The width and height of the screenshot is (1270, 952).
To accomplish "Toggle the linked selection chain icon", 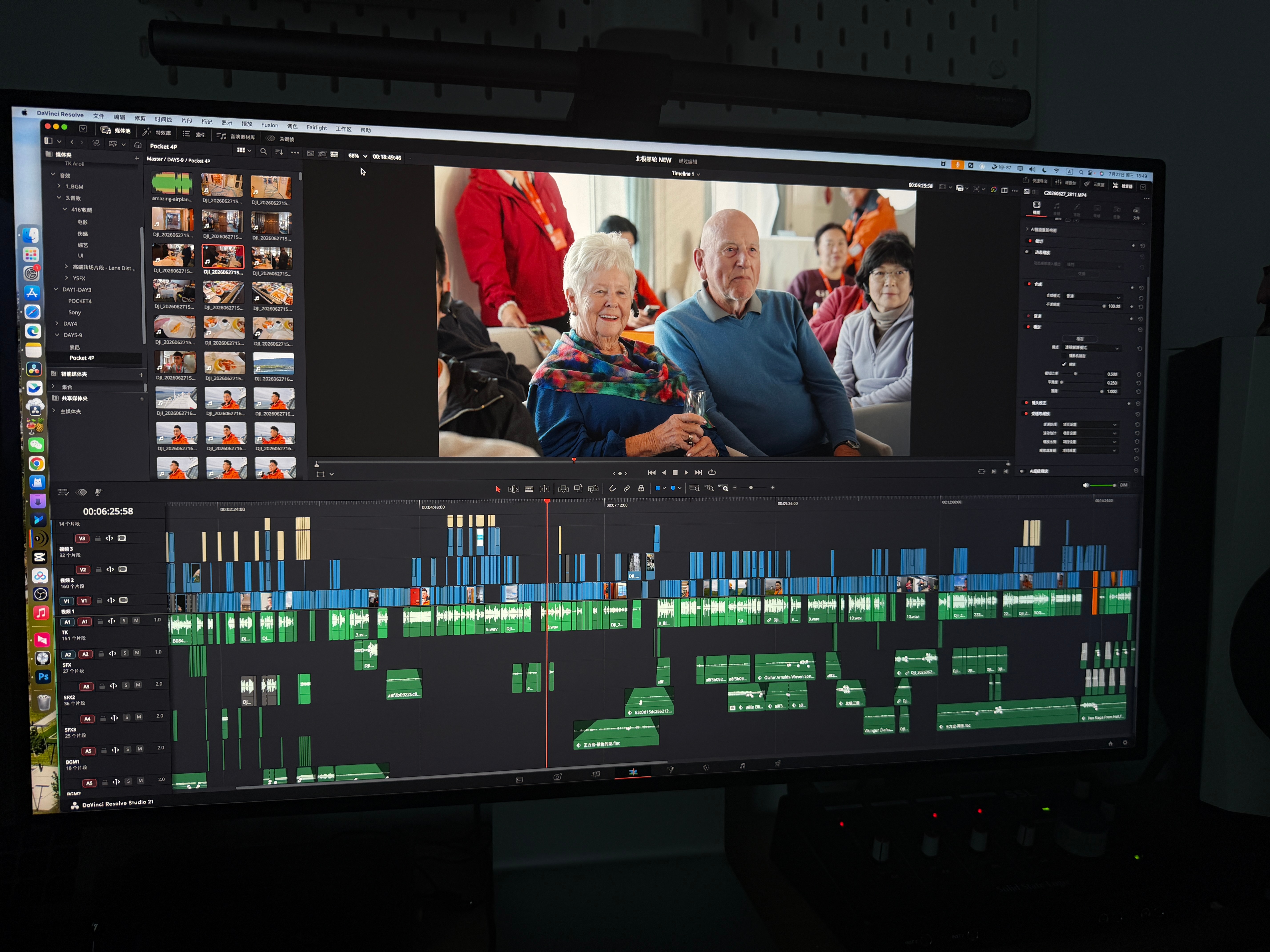I will pos(627,488).
